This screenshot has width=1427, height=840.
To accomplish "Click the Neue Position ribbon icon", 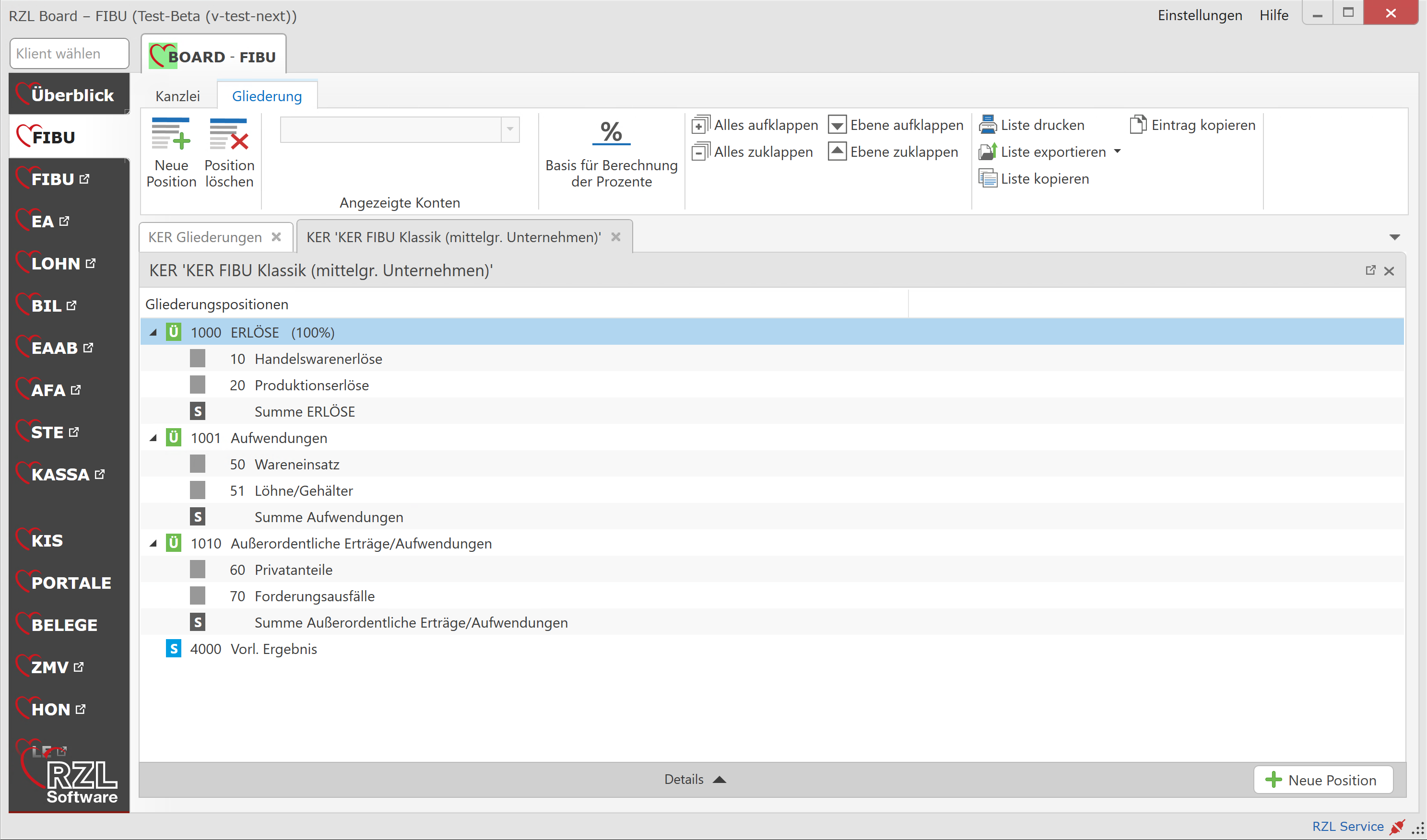I will pyautogui.click(x=171, y=134).
